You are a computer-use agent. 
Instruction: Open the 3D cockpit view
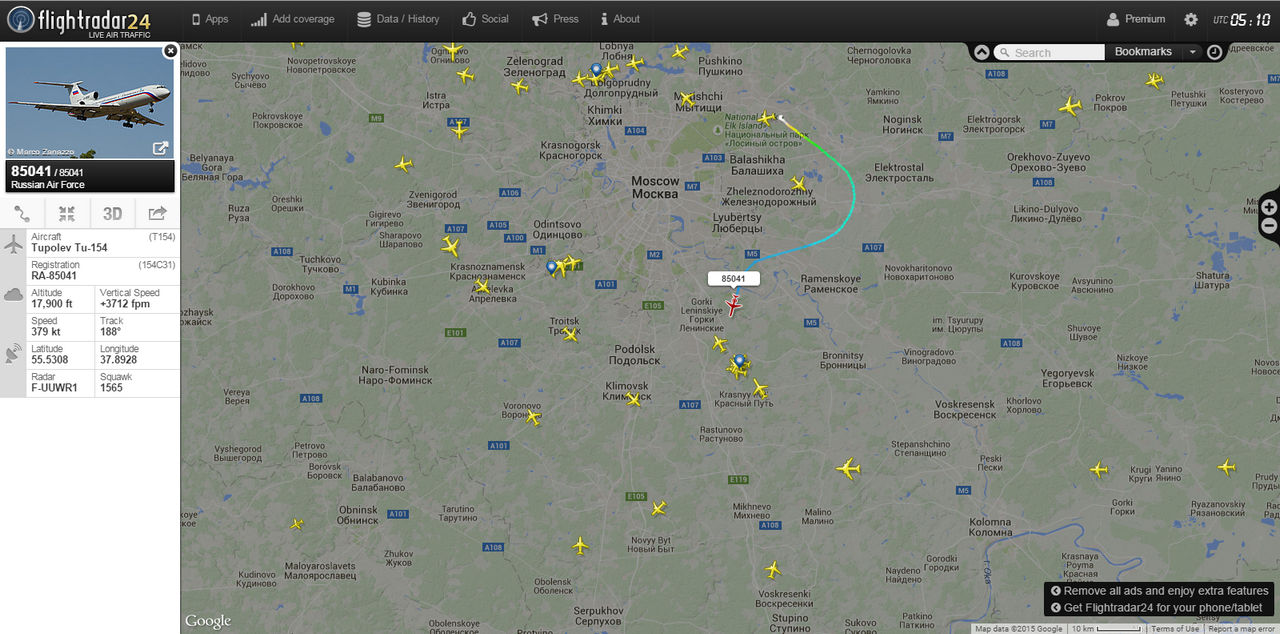(112, 213)
